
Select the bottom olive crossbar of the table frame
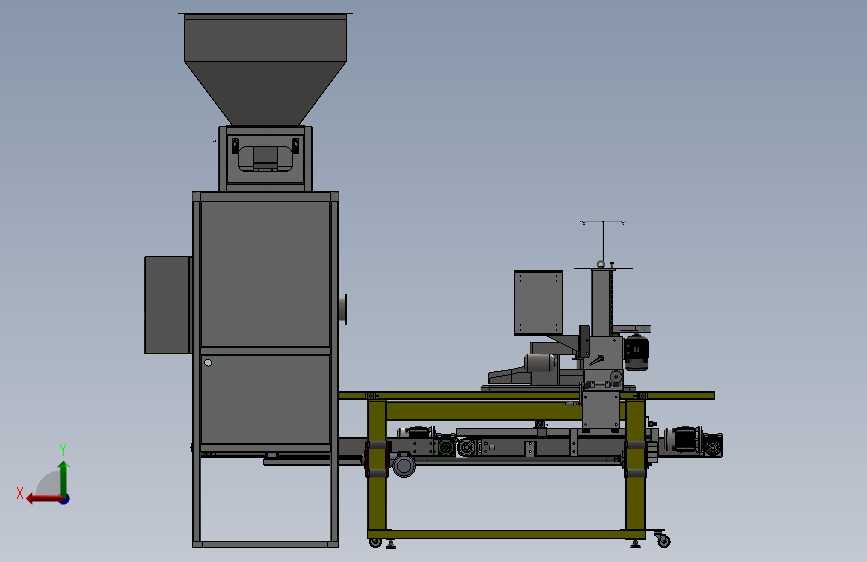pyautogui.click(x=506, y=534)
